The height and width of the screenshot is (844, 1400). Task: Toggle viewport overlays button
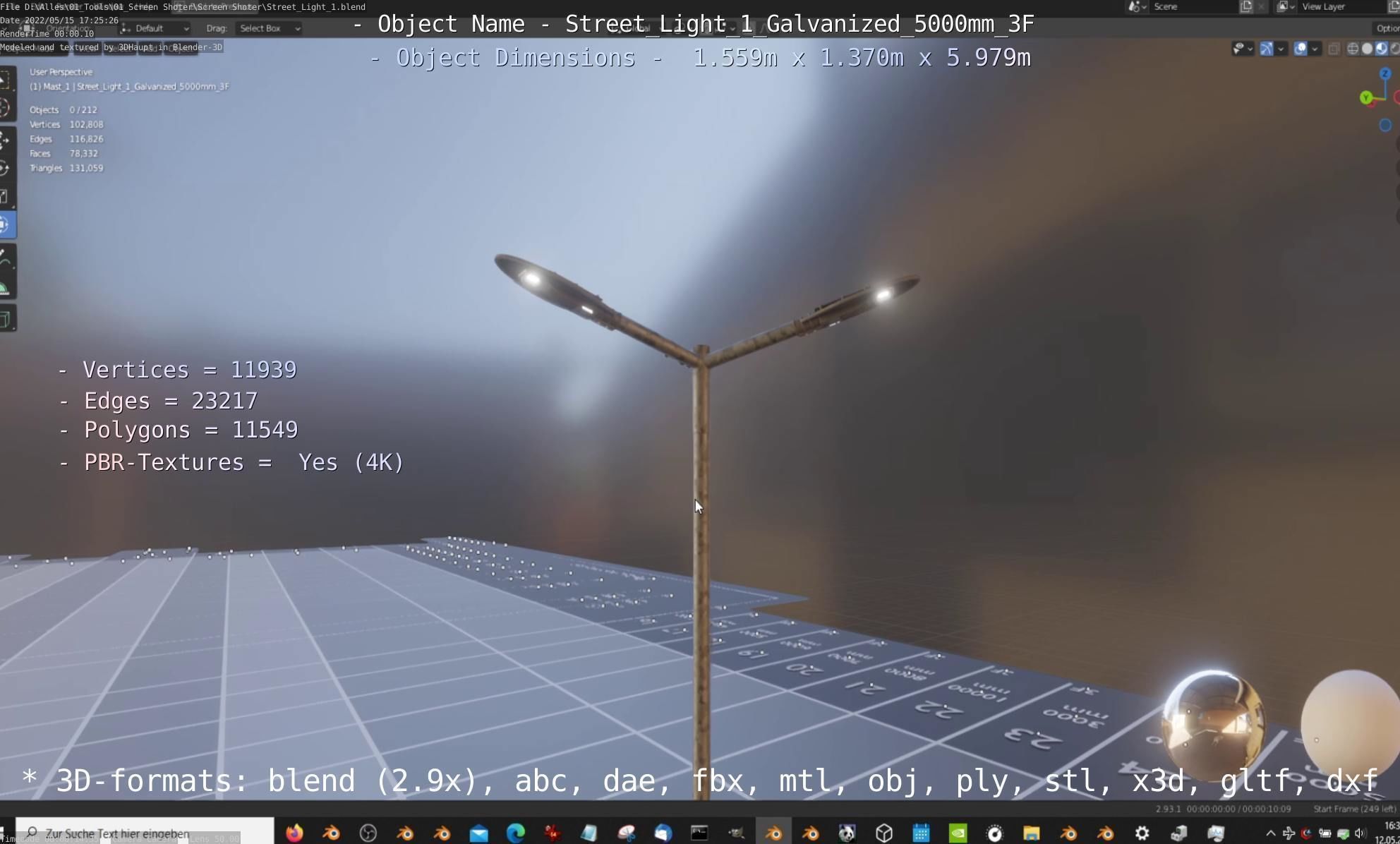coord(1301,49)
